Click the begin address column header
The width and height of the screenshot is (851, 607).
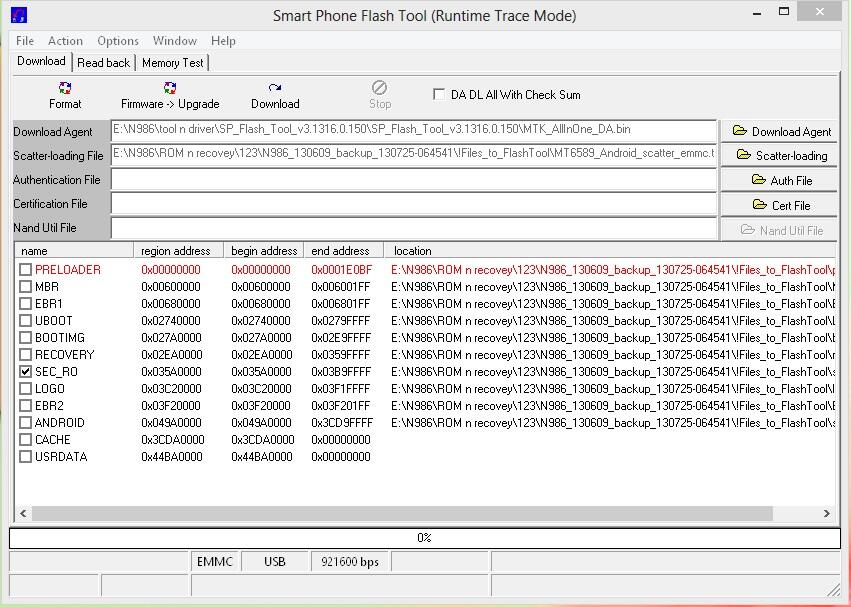(x=263, y=251)
